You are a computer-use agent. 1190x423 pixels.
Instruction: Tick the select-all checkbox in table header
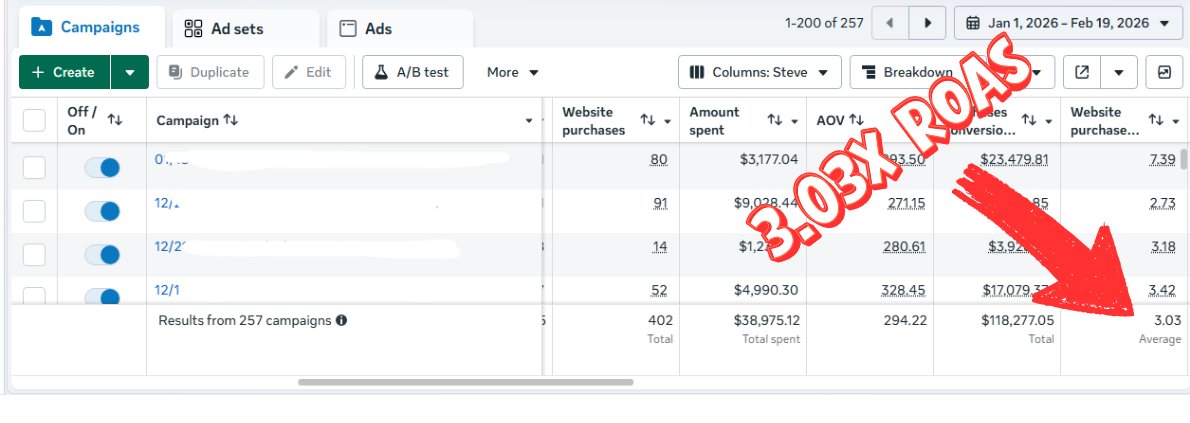pyautogui.click(x=34, y=120)
